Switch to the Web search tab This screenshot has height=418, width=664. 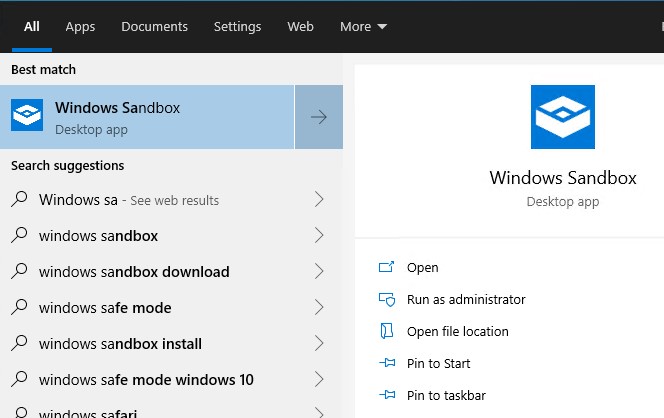[300, 27]
